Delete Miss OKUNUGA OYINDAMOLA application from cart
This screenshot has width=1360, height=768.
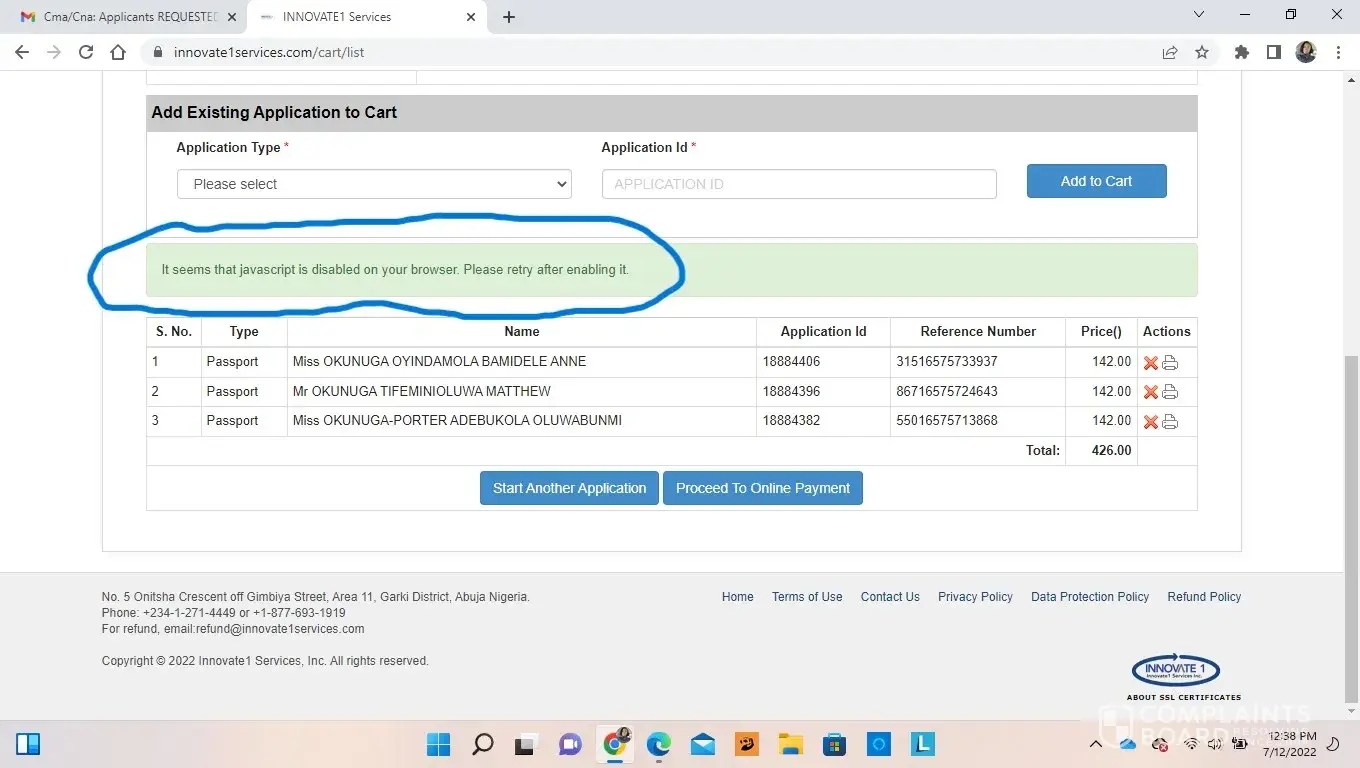pos(1150,363)
